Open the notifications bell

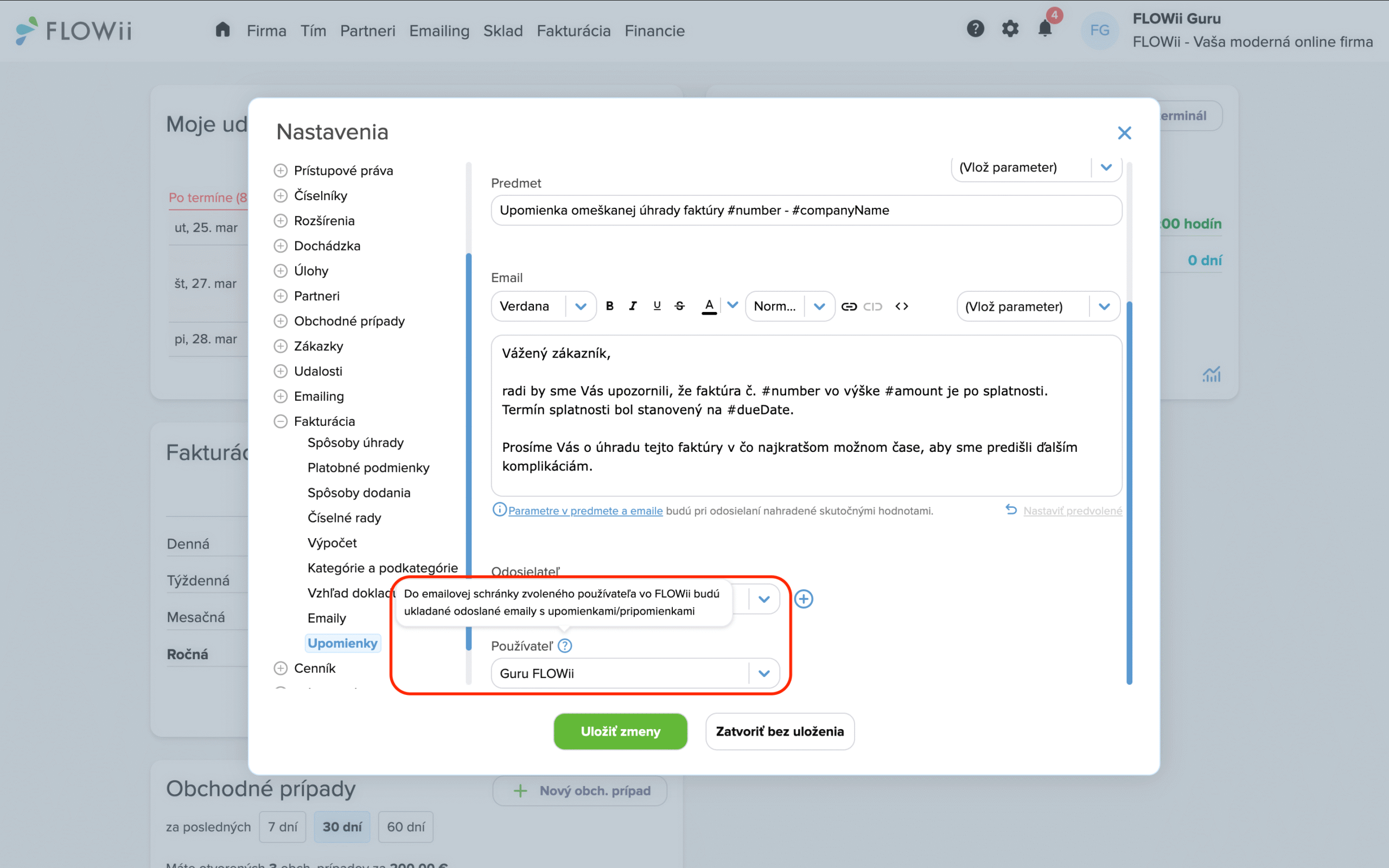pos(1045,28)
